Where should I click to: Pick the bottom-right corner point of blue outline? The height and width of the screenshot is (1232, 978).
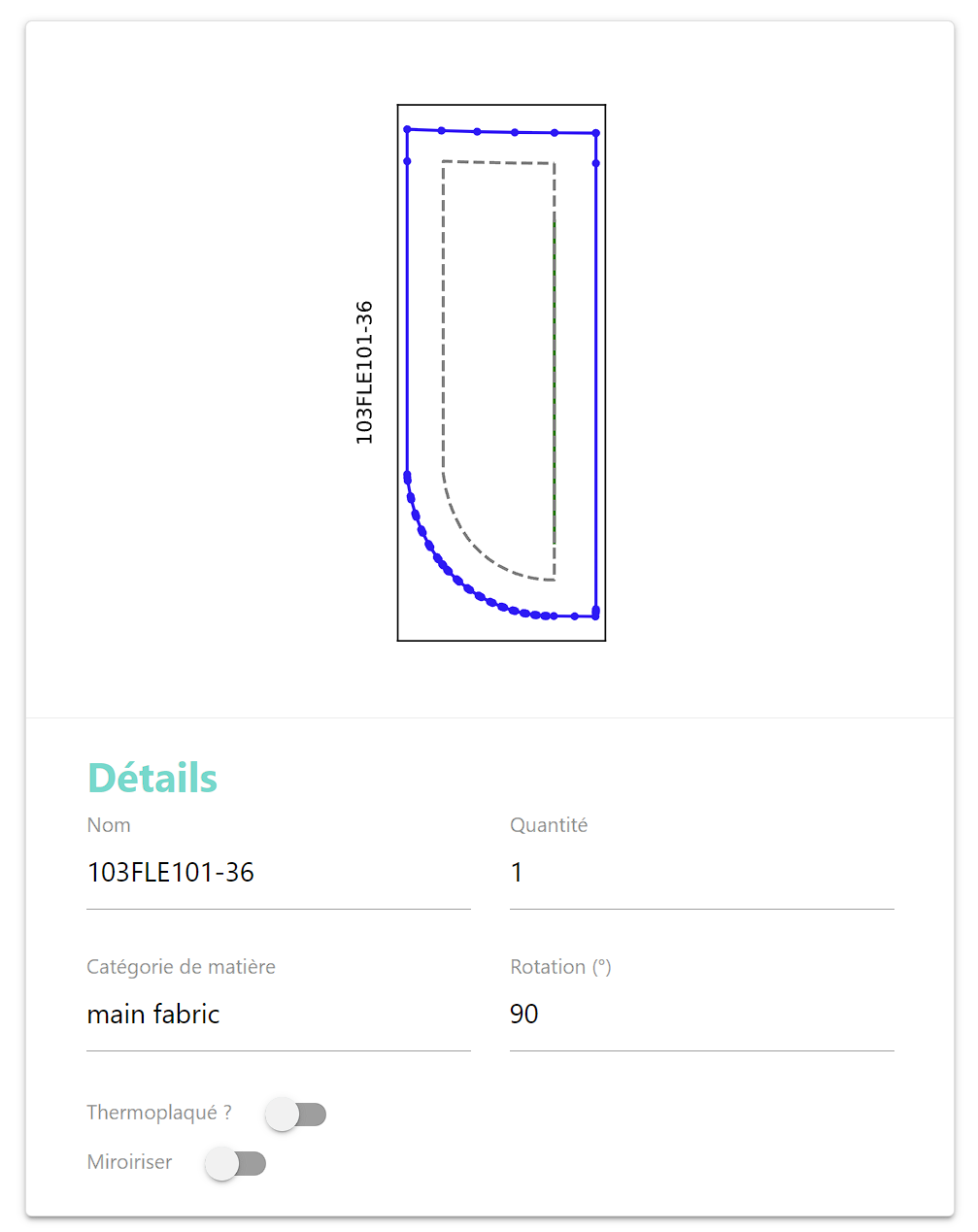pos(595,616)
